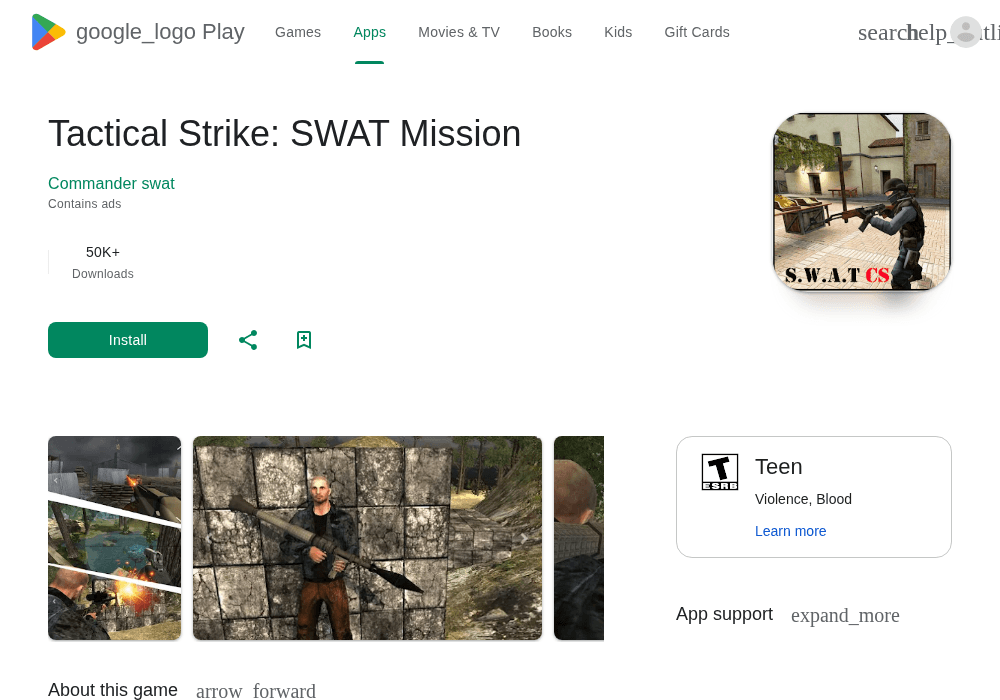Open the search icon in header

click(x=883, y=33)
